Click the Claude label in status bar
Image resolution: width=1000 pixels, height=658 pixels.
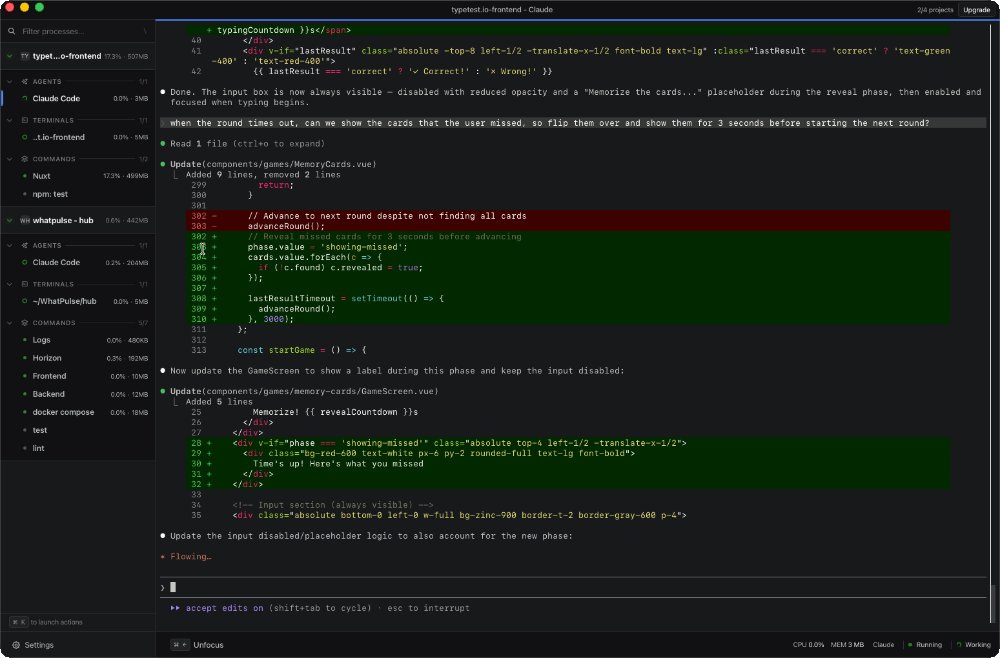pyautogui.click(x=883, y=645)
